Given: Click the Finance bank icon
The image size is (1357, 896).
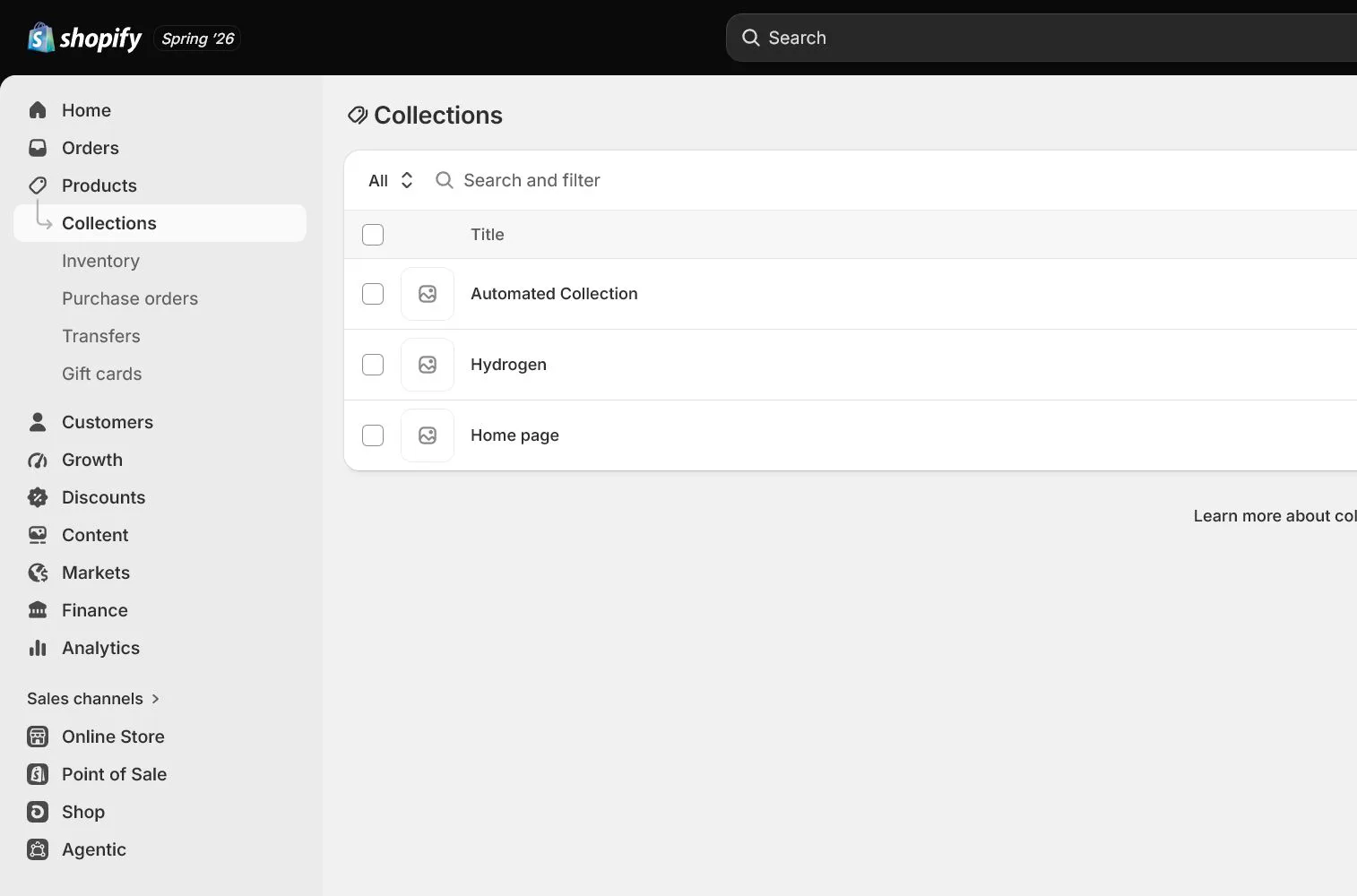Looking at the screenshot, I should tap(38, 610).
